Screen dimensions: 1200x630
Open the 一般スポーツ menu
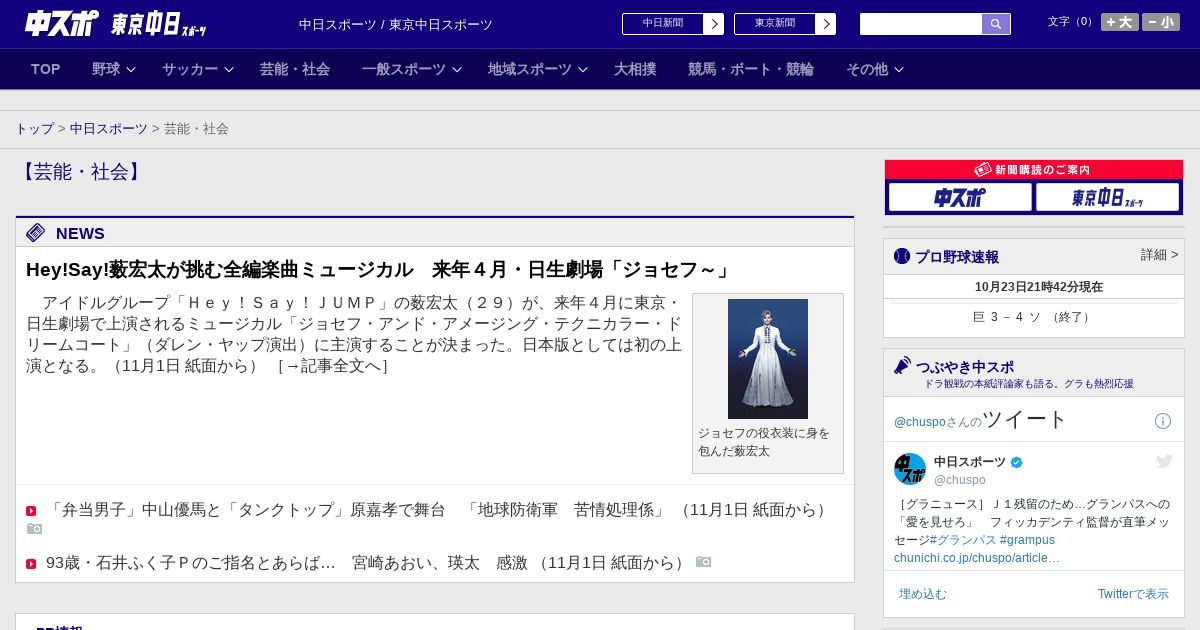click(404, 69)
